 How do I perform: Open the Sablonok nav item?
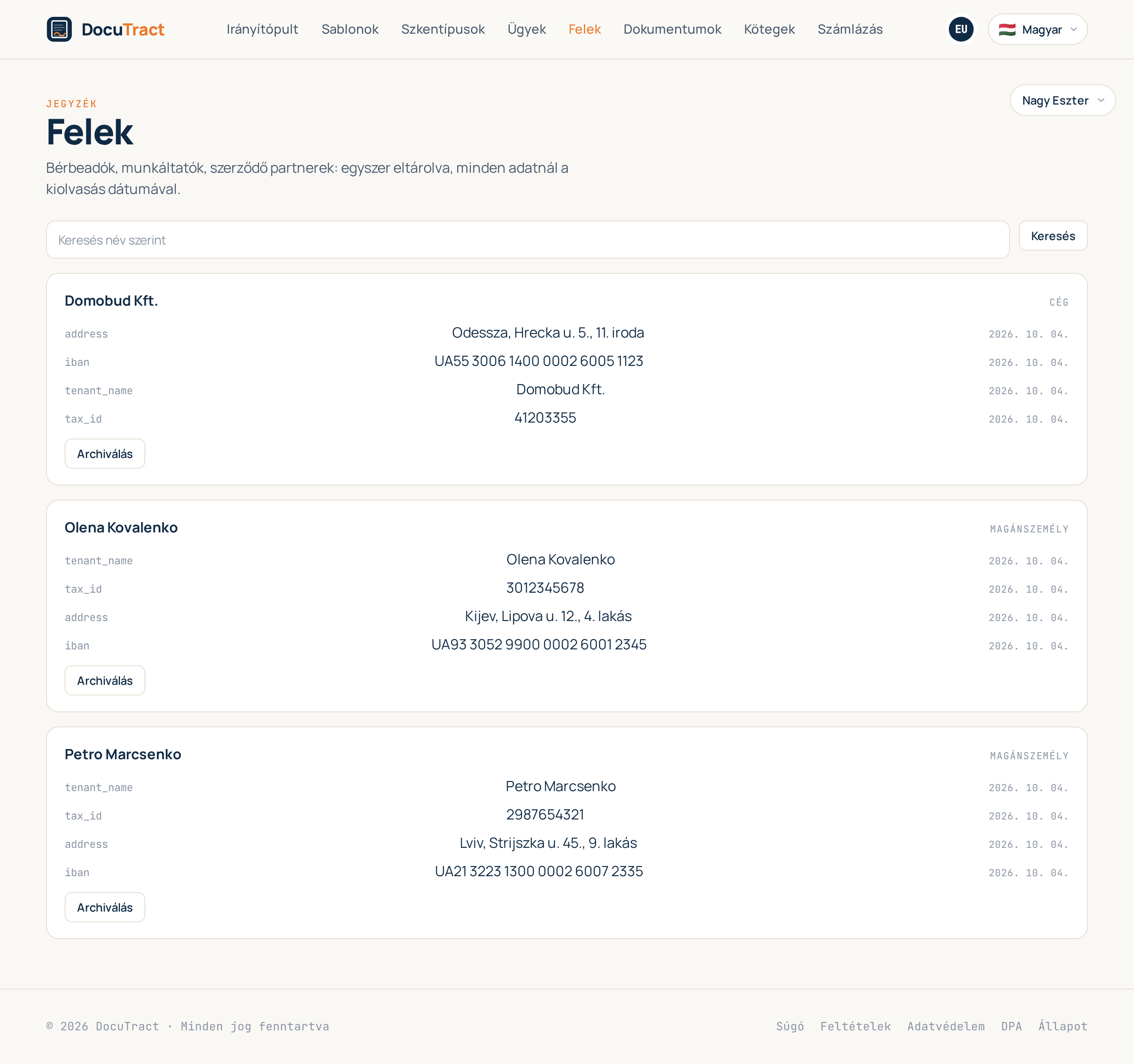click(350, 29)
